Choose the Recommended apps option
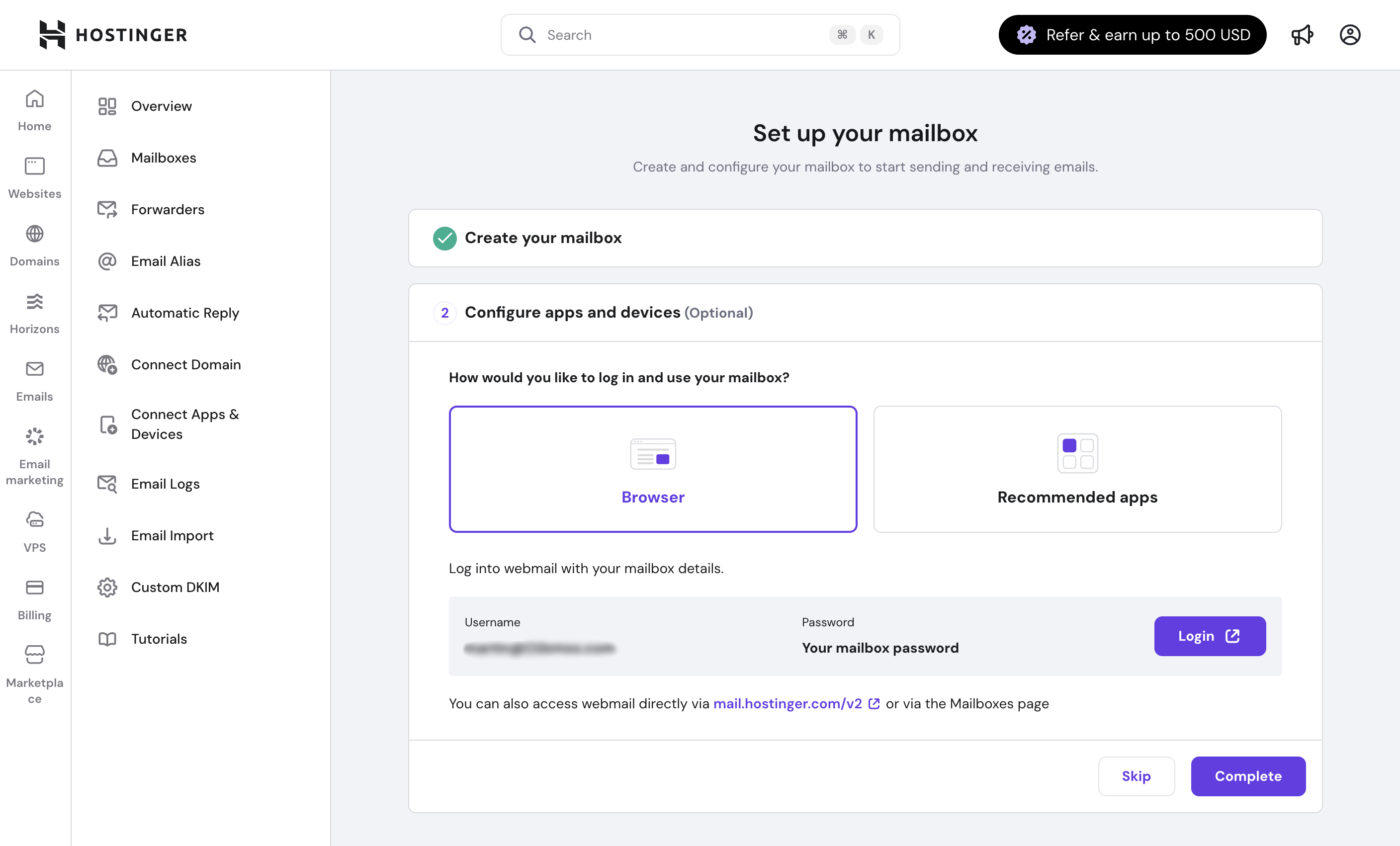Viewport: 1400px width, 846px height. (1077, 469)
